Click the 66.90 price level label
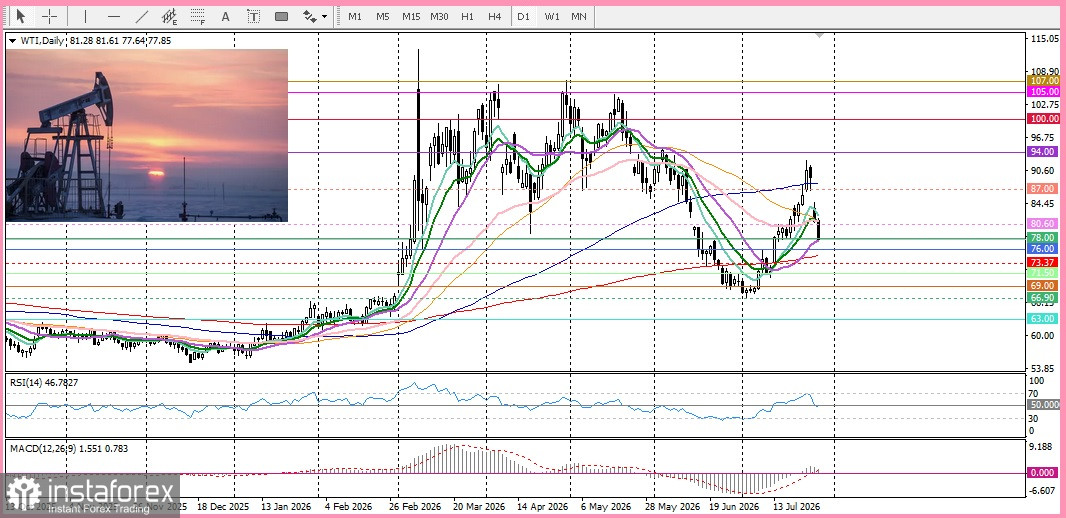This screenshot has height=518, width=1066. [1044, 298]
